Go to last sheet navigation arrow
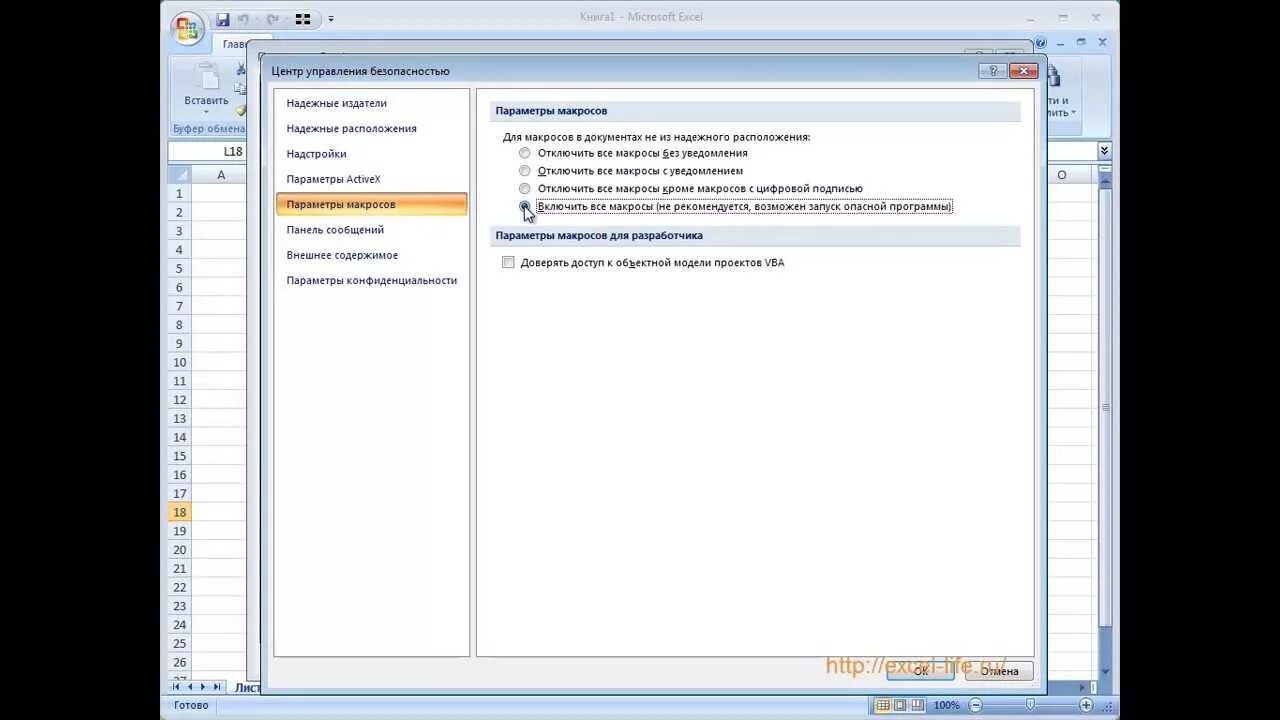This screenshot has height=720, width=1280. (x=217, y=687)
